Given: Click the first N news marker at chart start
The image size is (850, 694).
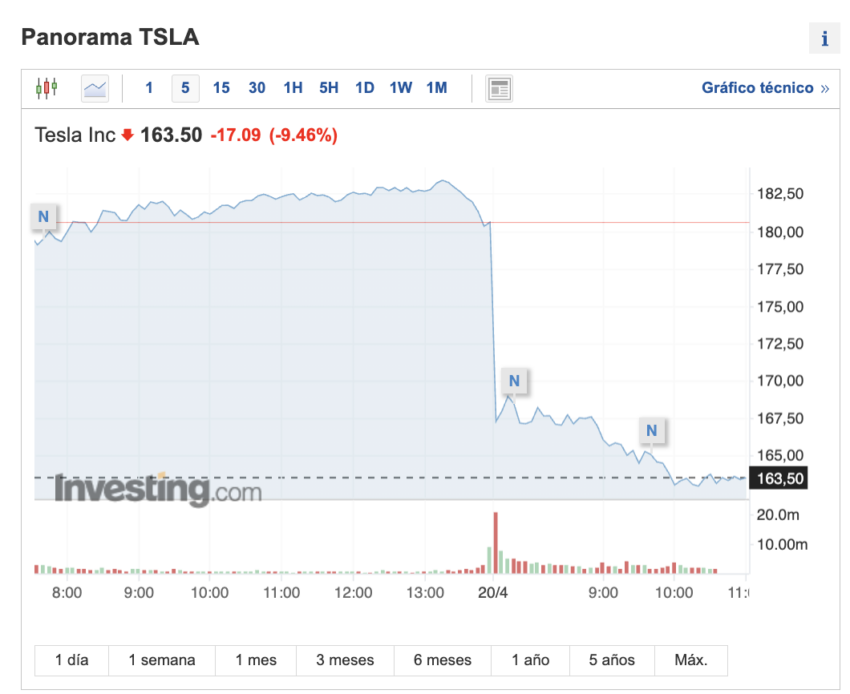Looking at the screenshot, I should [44, 217].
